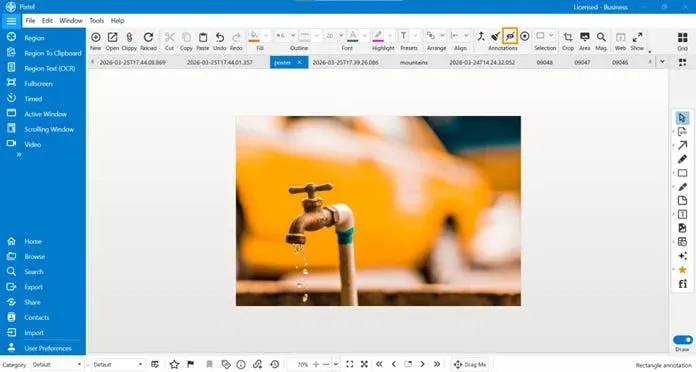Switch to the 09048 tab
The height and width of the screenshot is (372, 696).
pos(545,63)
